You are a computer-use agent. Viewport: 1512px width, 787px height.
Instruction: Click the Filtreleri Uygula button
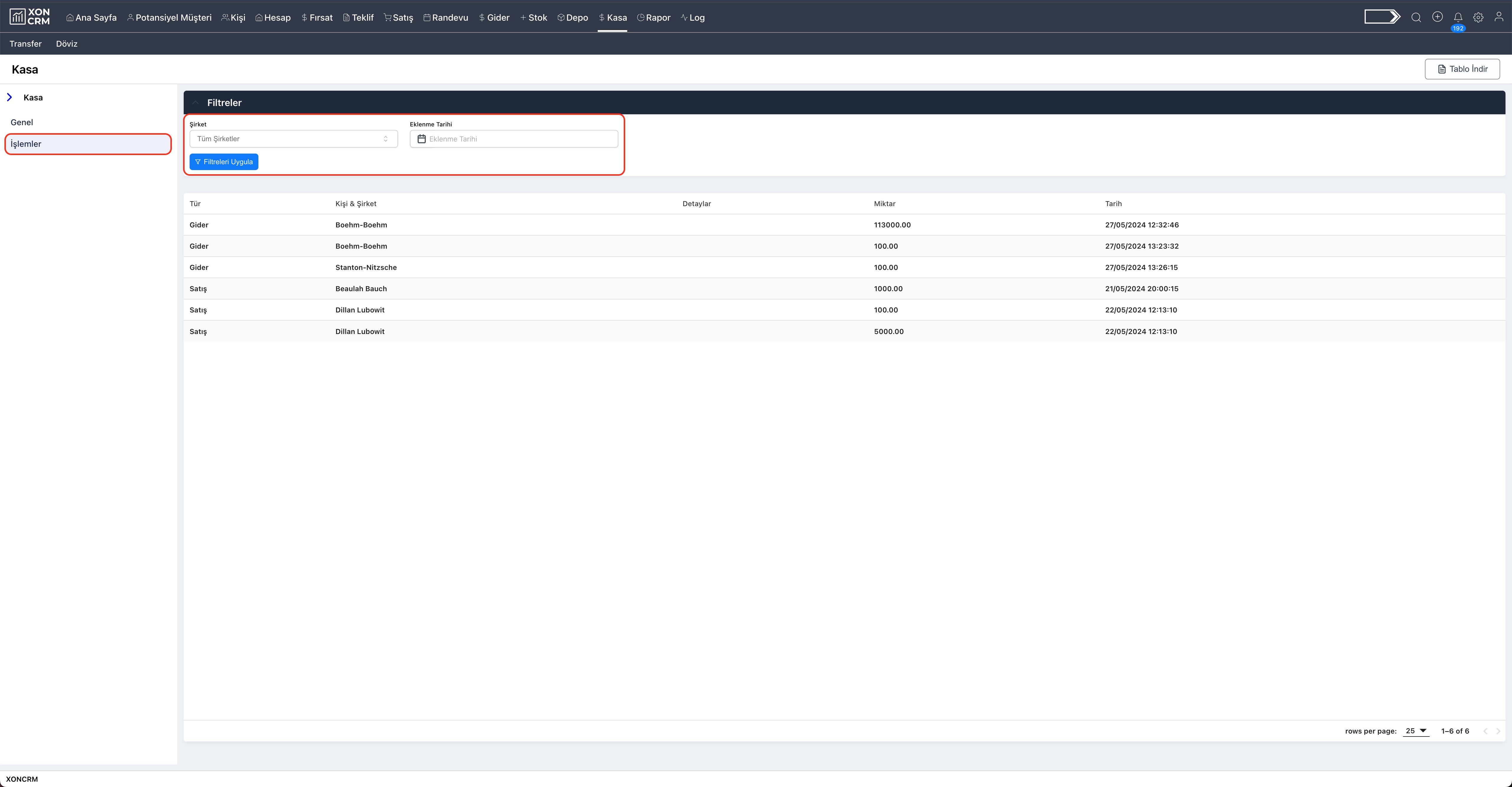coord(224,162)
